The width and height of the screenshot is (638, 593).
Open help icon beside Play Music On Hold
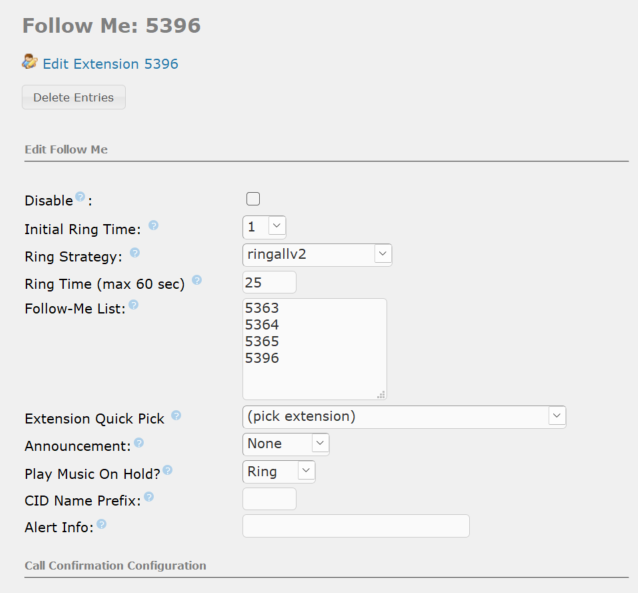coord(168,470)
